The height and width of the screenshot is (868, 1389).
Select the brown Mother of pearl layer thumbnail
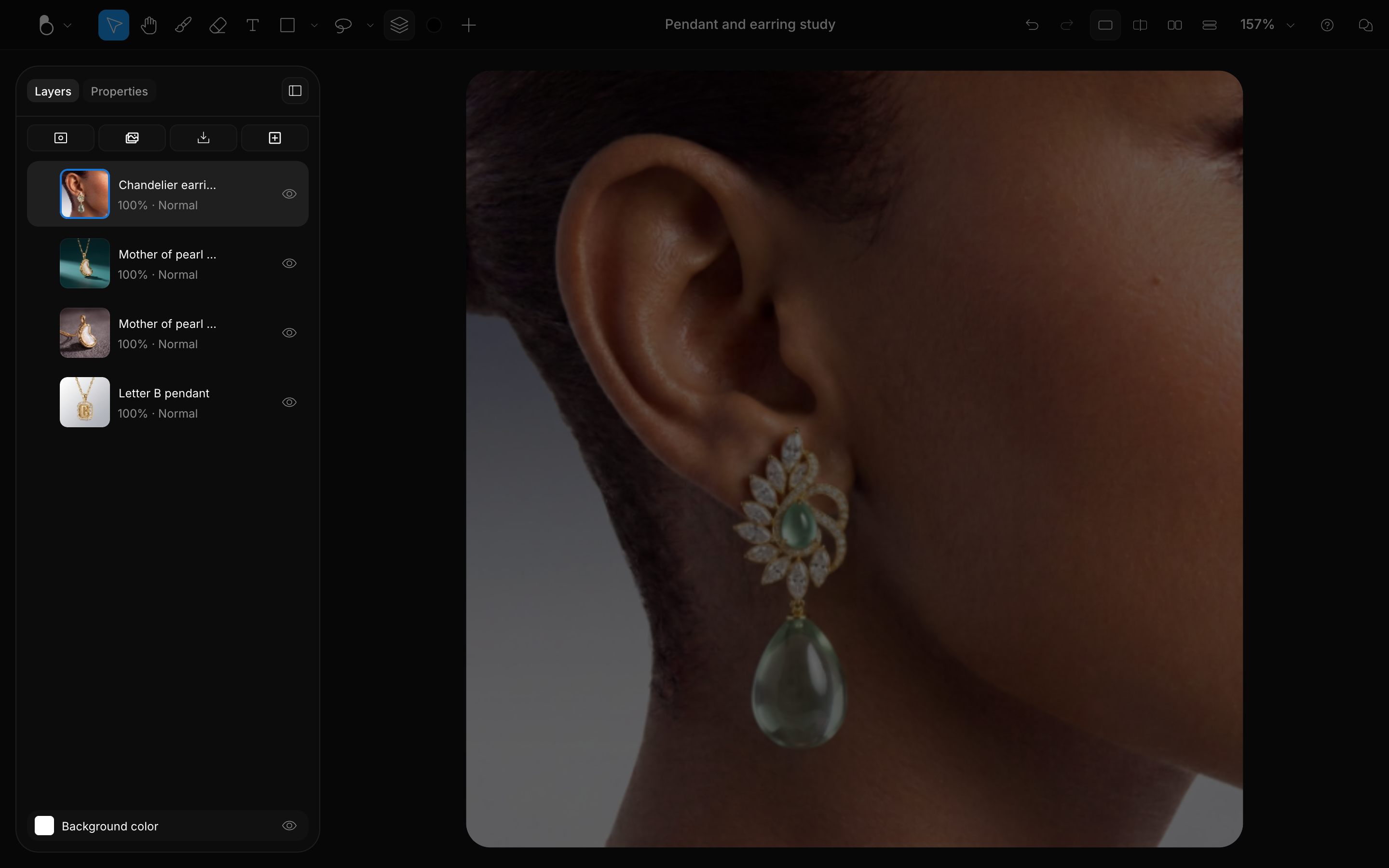coord(85,333)
